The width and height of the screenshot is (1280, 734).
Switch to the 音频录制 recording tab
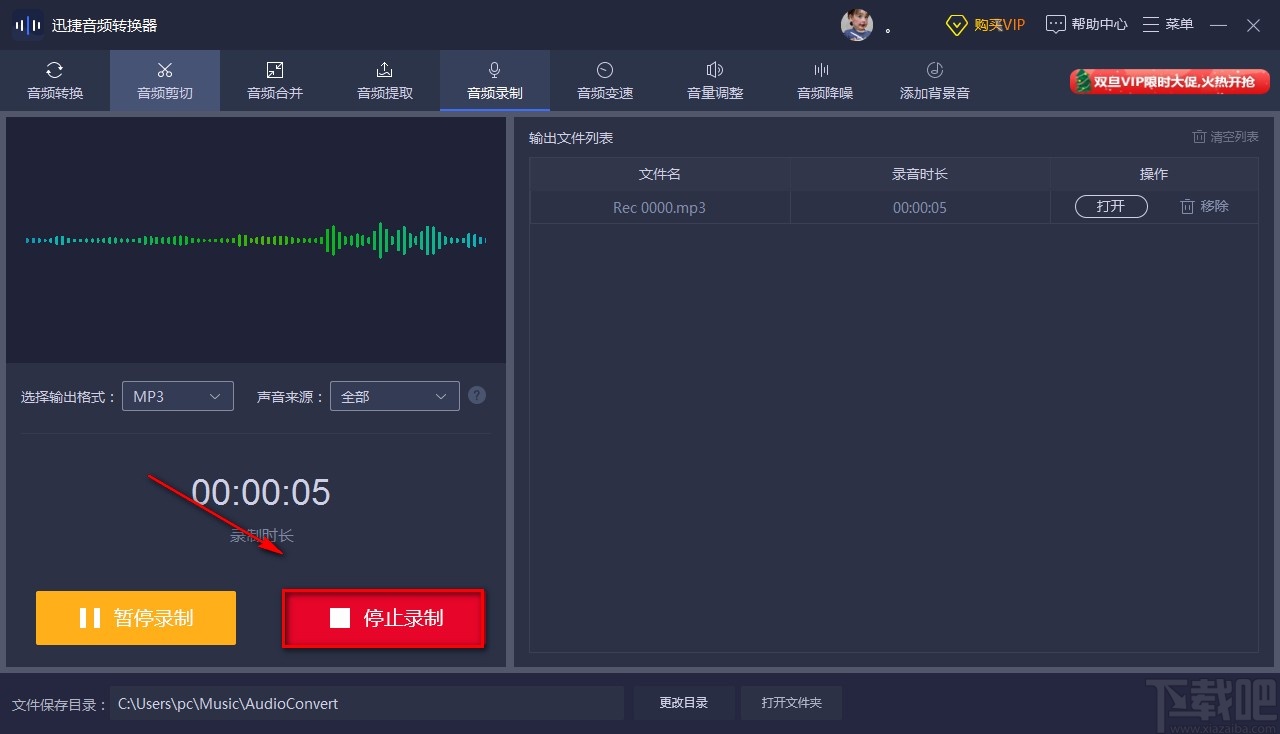point(494,80)
